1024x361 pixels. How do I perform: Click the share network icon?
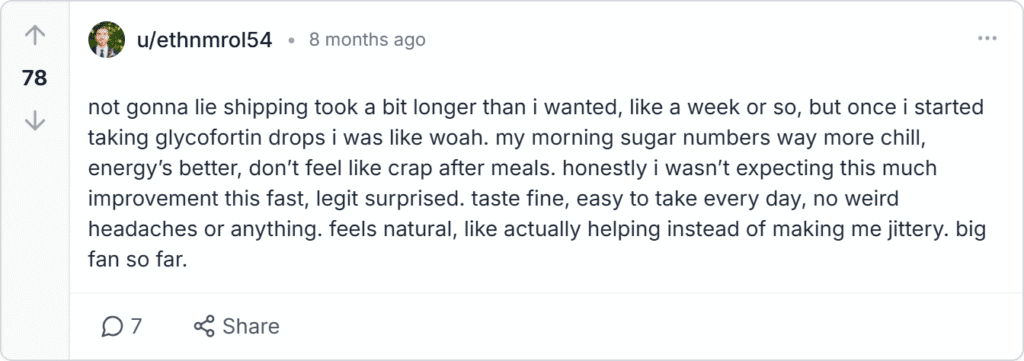coord(204,326)
